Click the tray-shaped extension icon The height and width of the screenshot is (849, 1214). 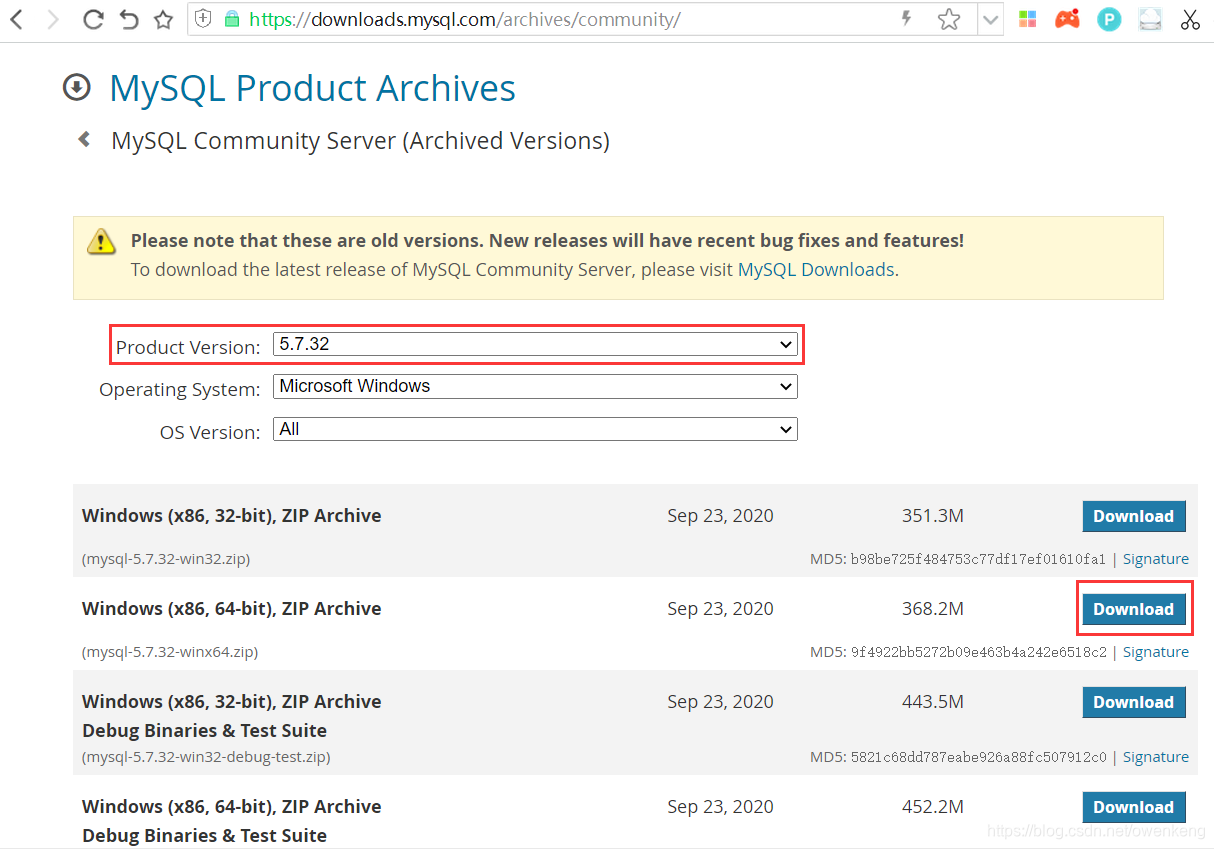pos(1150,19)
